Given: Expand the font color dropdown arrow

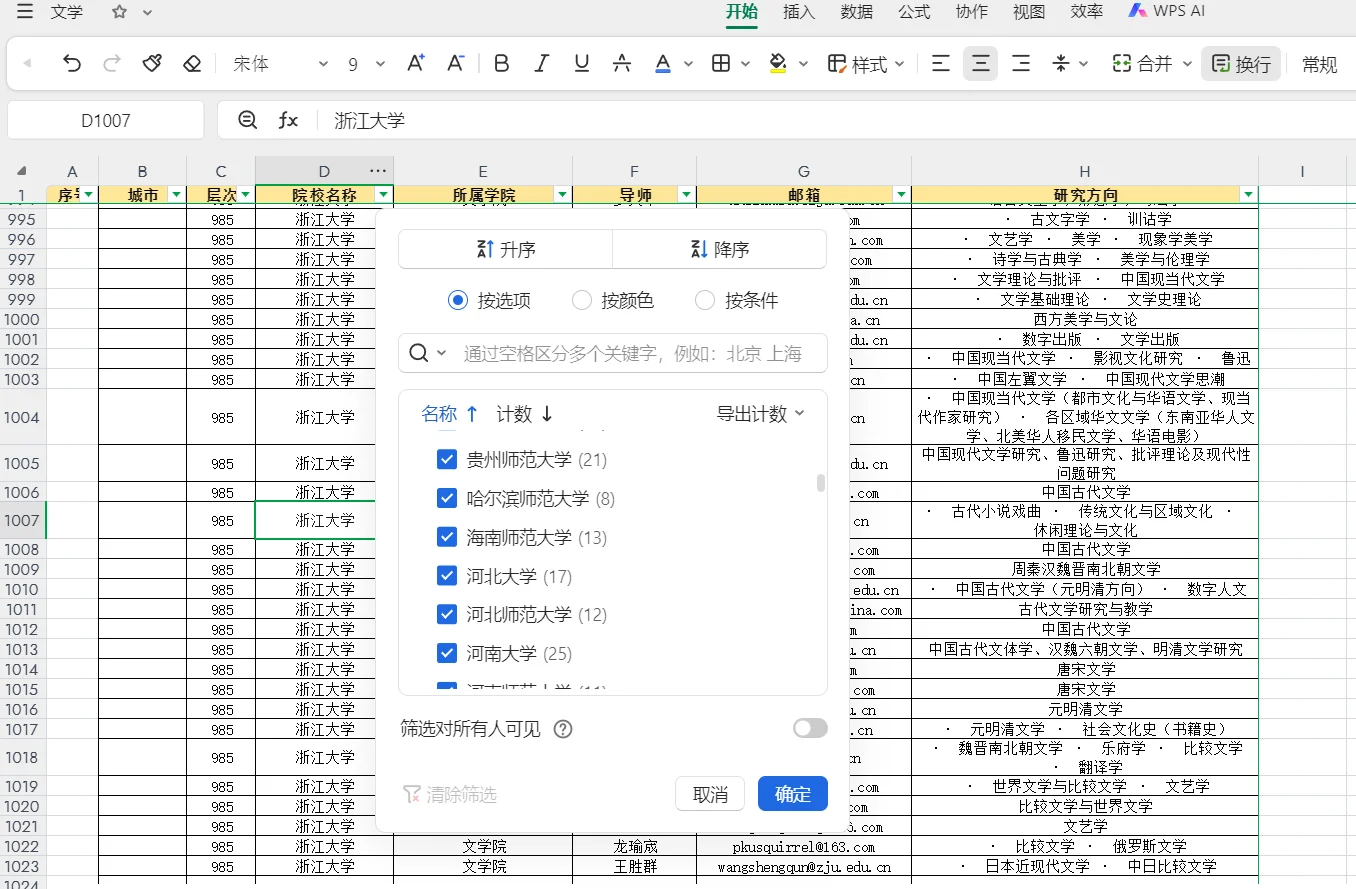Looking at the screenshot, I should pos(688,64).
